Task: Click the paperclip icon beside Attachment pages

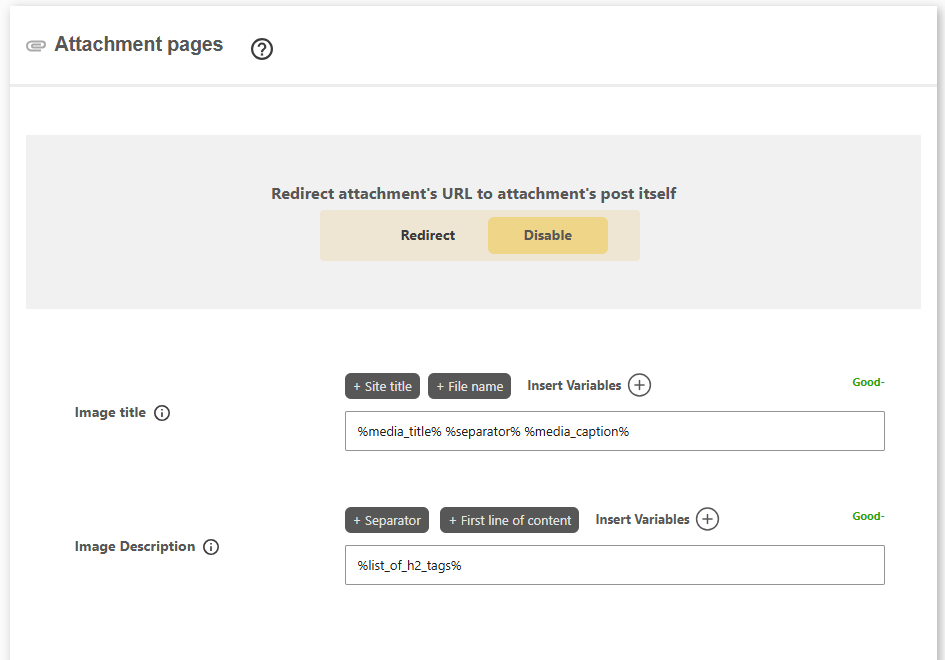Action: [x=36, y=46]
